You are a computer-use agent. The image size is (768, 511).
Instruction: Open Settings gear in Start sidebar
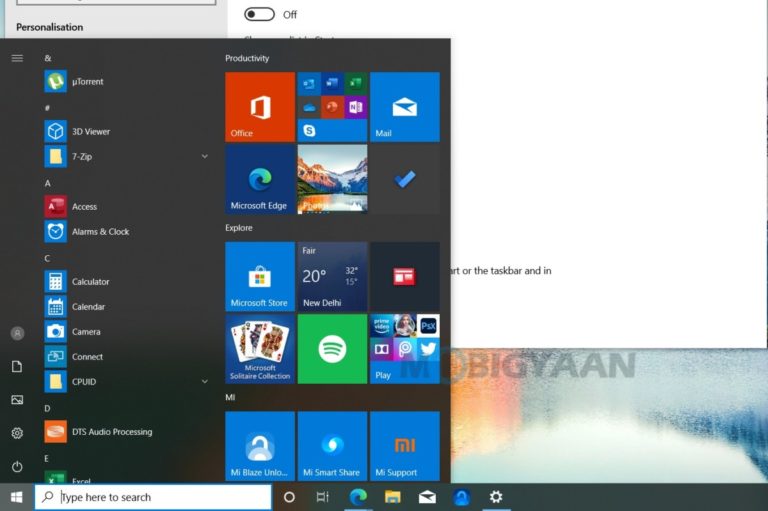point(17,433)
